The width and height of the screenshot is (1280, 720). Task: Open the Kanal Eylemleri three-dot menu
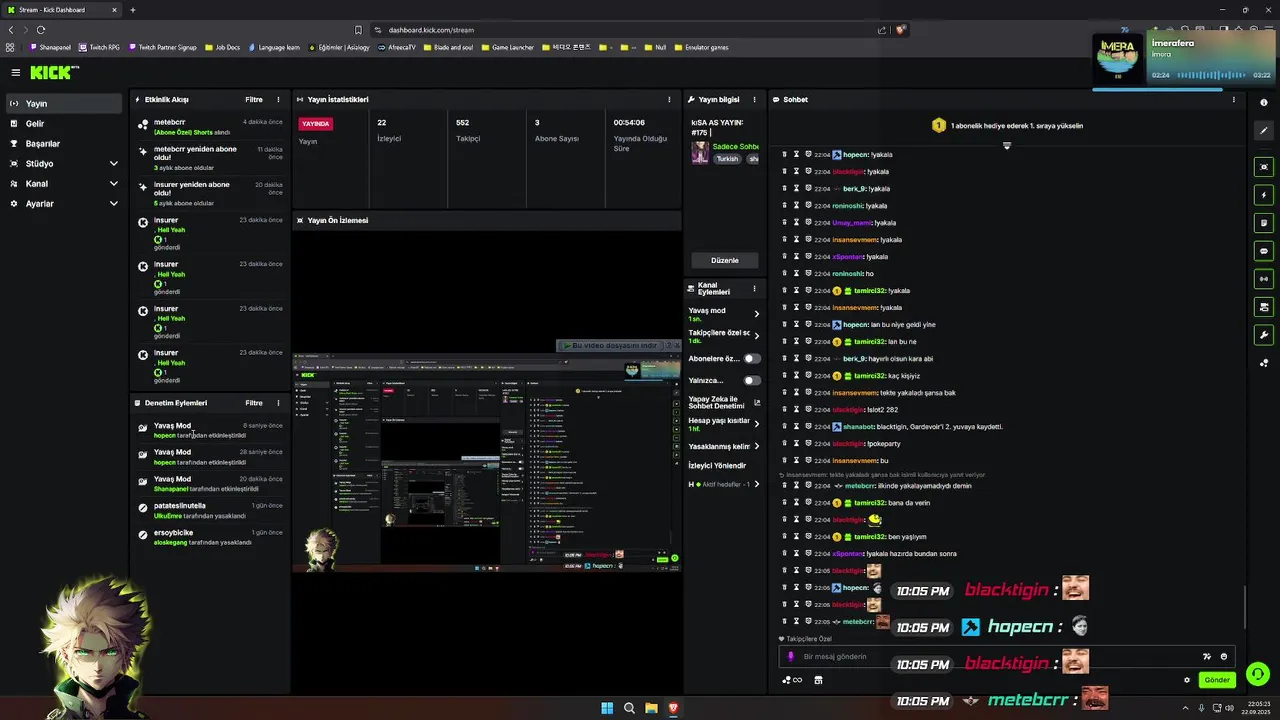[x=754, y=288]
